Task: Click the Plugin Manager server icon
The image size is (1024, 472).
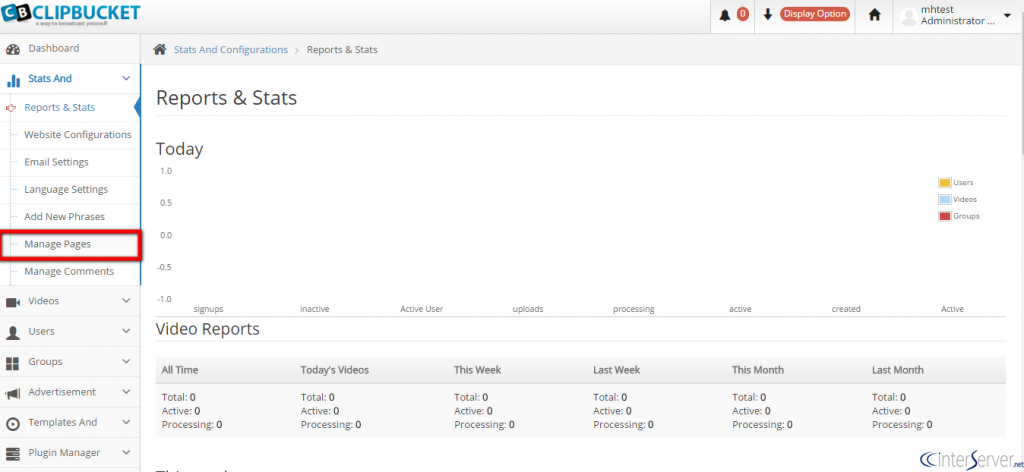Action: [12, 454]
